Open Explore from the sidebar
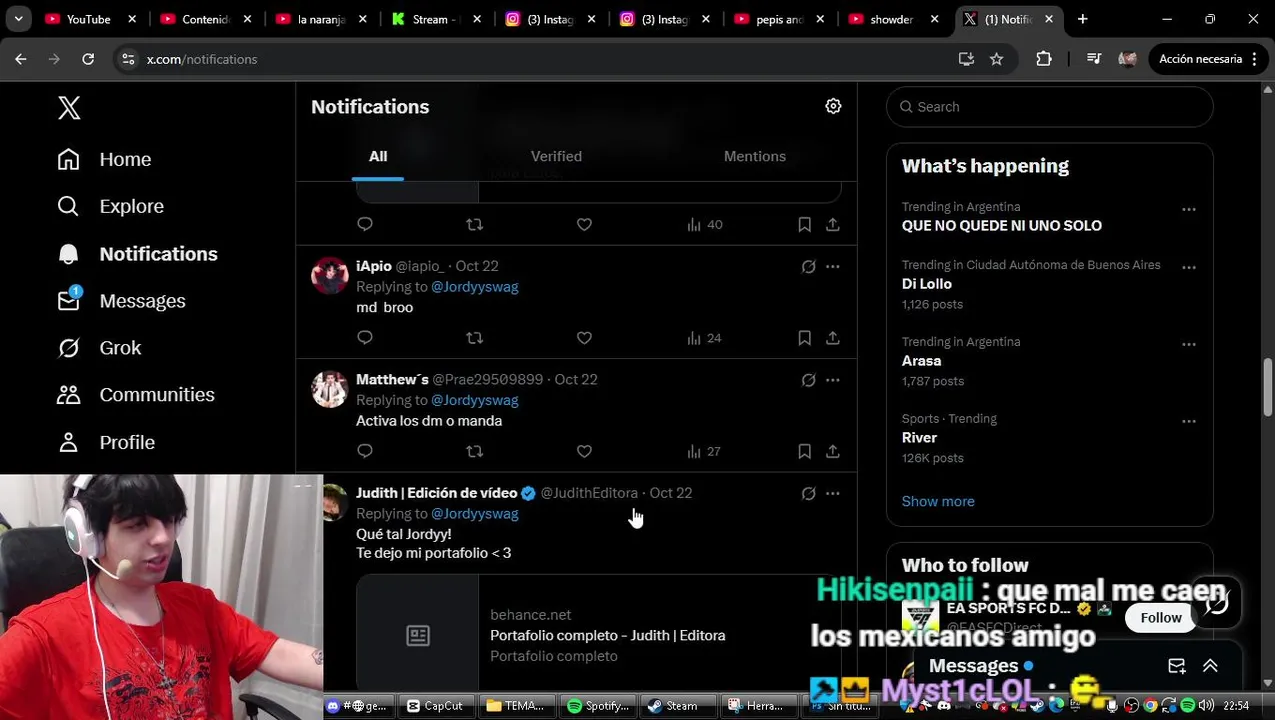 point(110,206)
